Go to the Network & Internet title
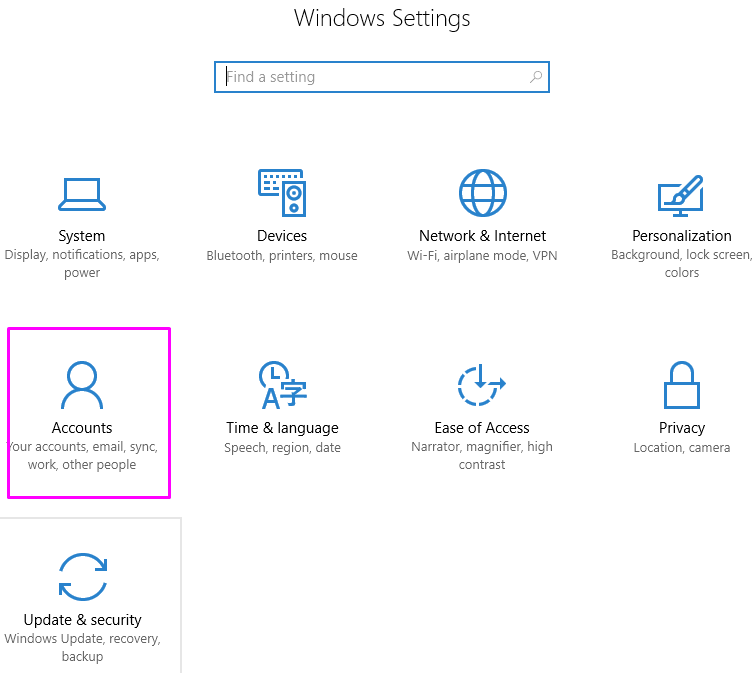756x673 pixels. pyautogui.click(x=483, y=236)
